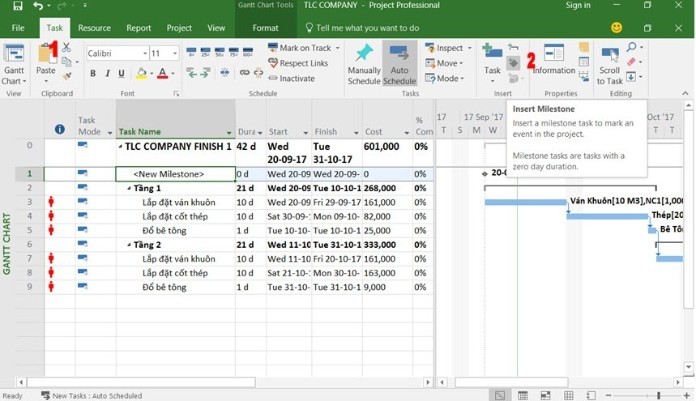The width and height of the screenshot is (696, 401).
Task: Click the Sign in link
Action: (x=578, y=6)
